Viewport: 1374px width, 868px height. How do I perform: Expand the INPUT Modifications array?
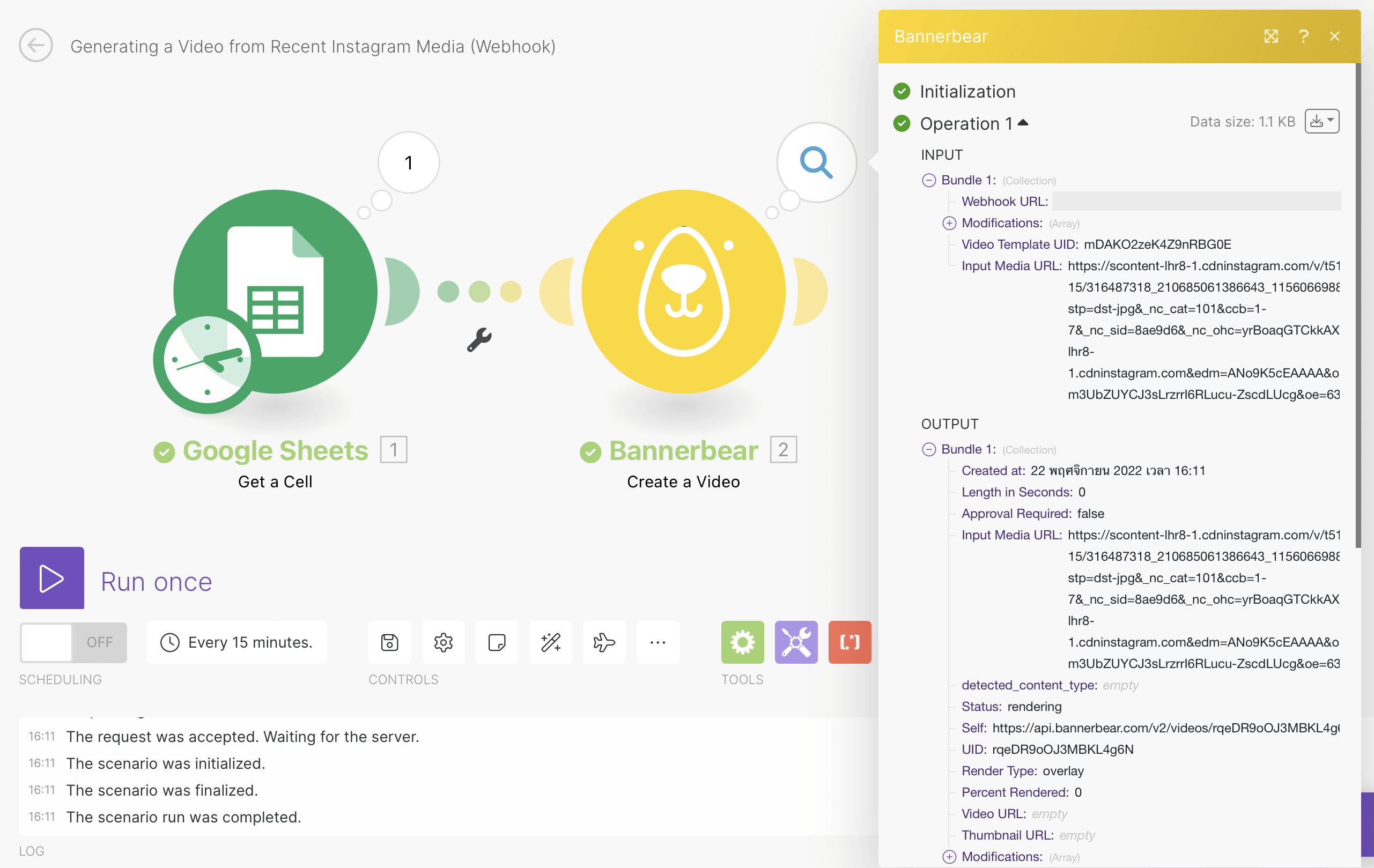[949, 223]
